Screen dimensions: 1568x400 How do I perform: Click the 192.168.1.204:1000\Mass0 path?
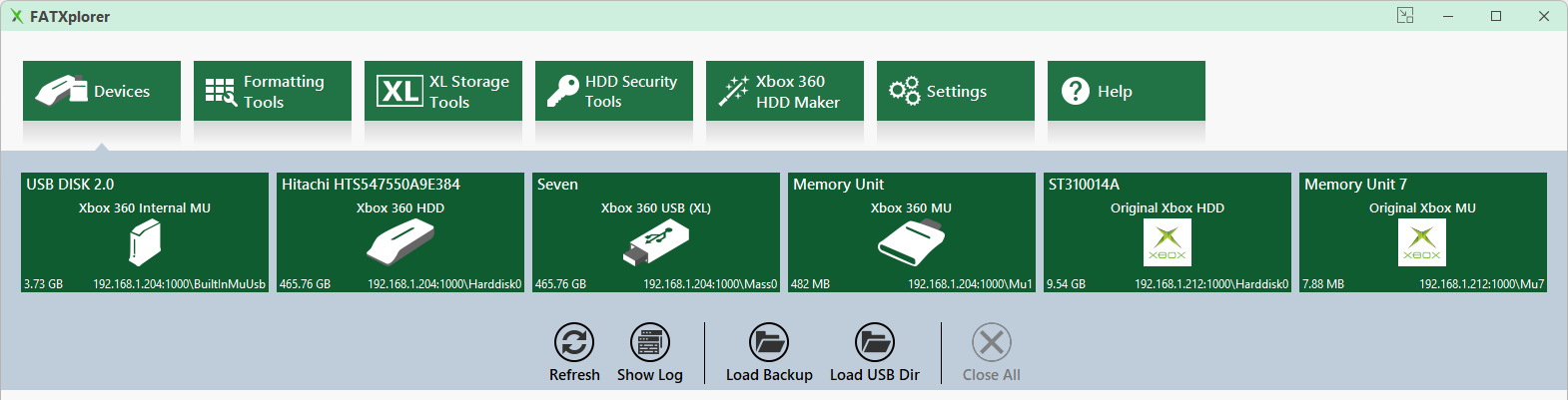click(710, 284)
